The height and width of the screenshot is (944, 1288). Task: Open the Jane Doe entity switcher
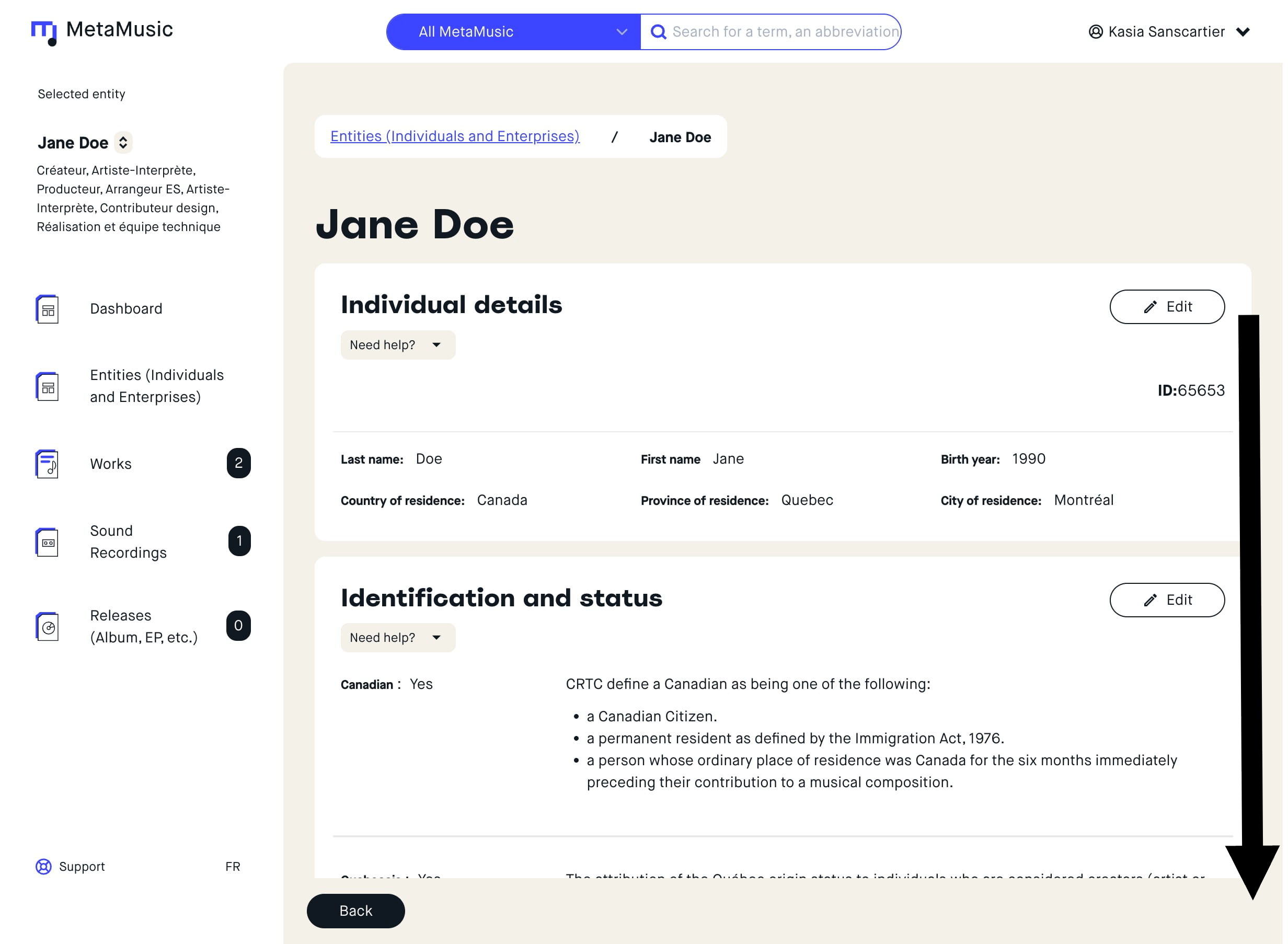[123, 142]
